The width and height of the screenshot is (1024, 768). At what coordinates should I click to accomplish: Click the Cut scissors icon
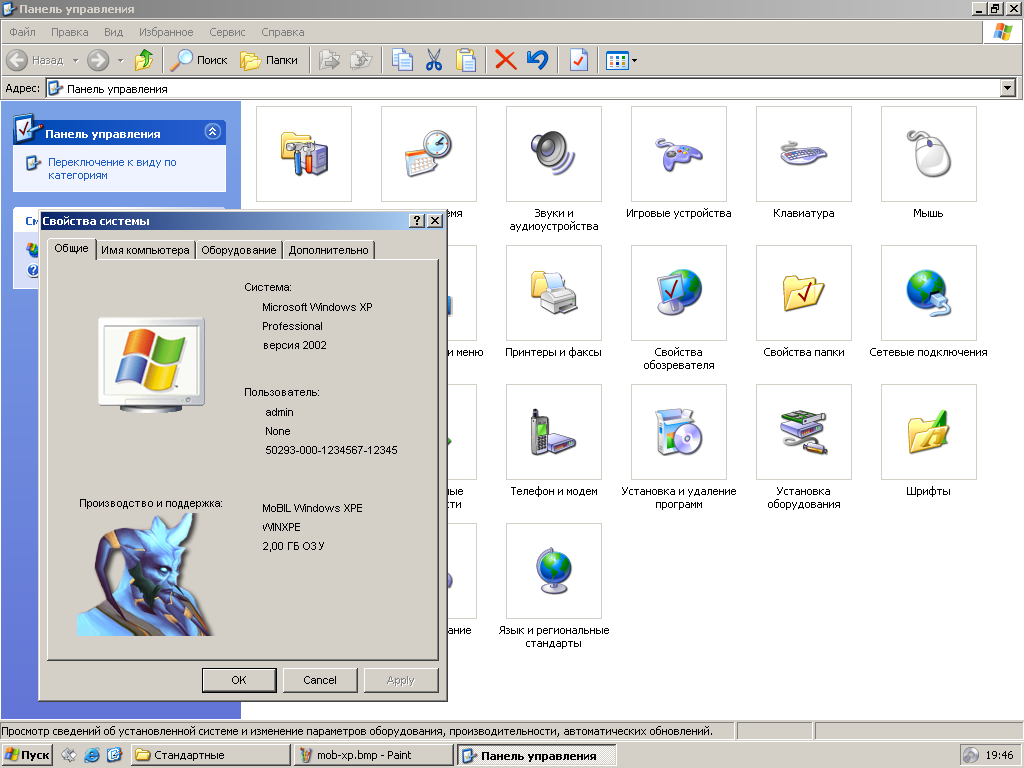click(434, 60)
